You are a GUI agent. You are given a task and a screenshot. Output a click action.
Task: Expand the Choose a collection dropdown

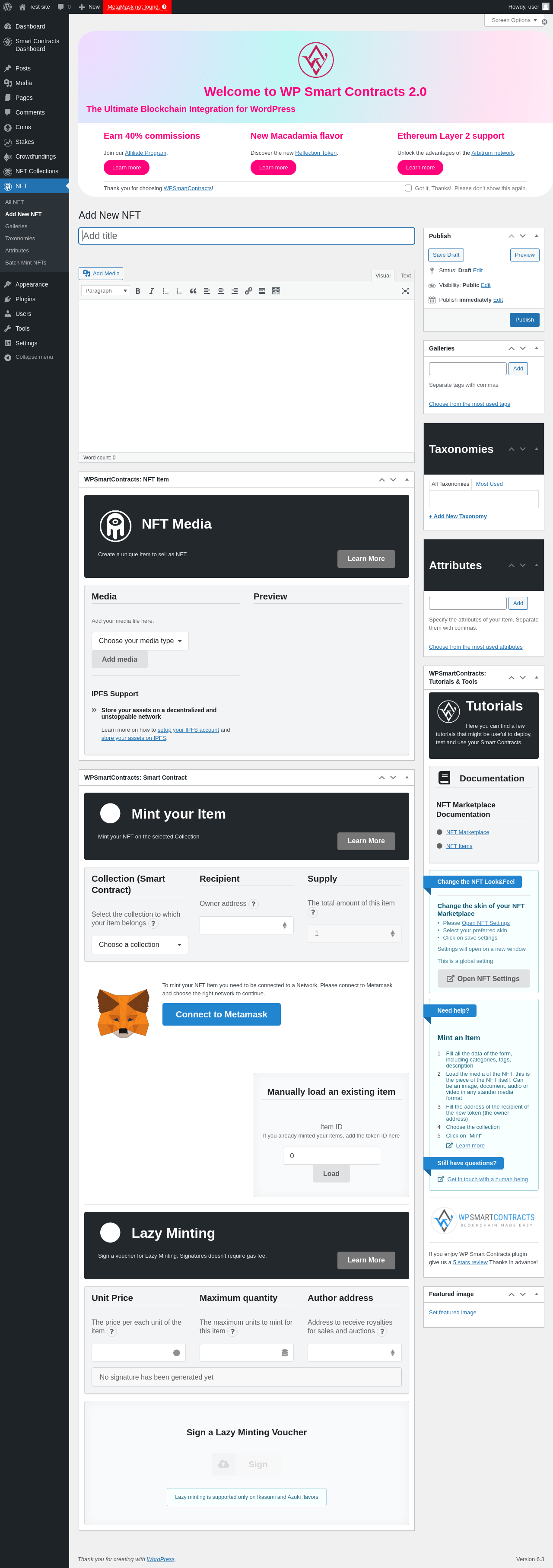coord(140,944)
